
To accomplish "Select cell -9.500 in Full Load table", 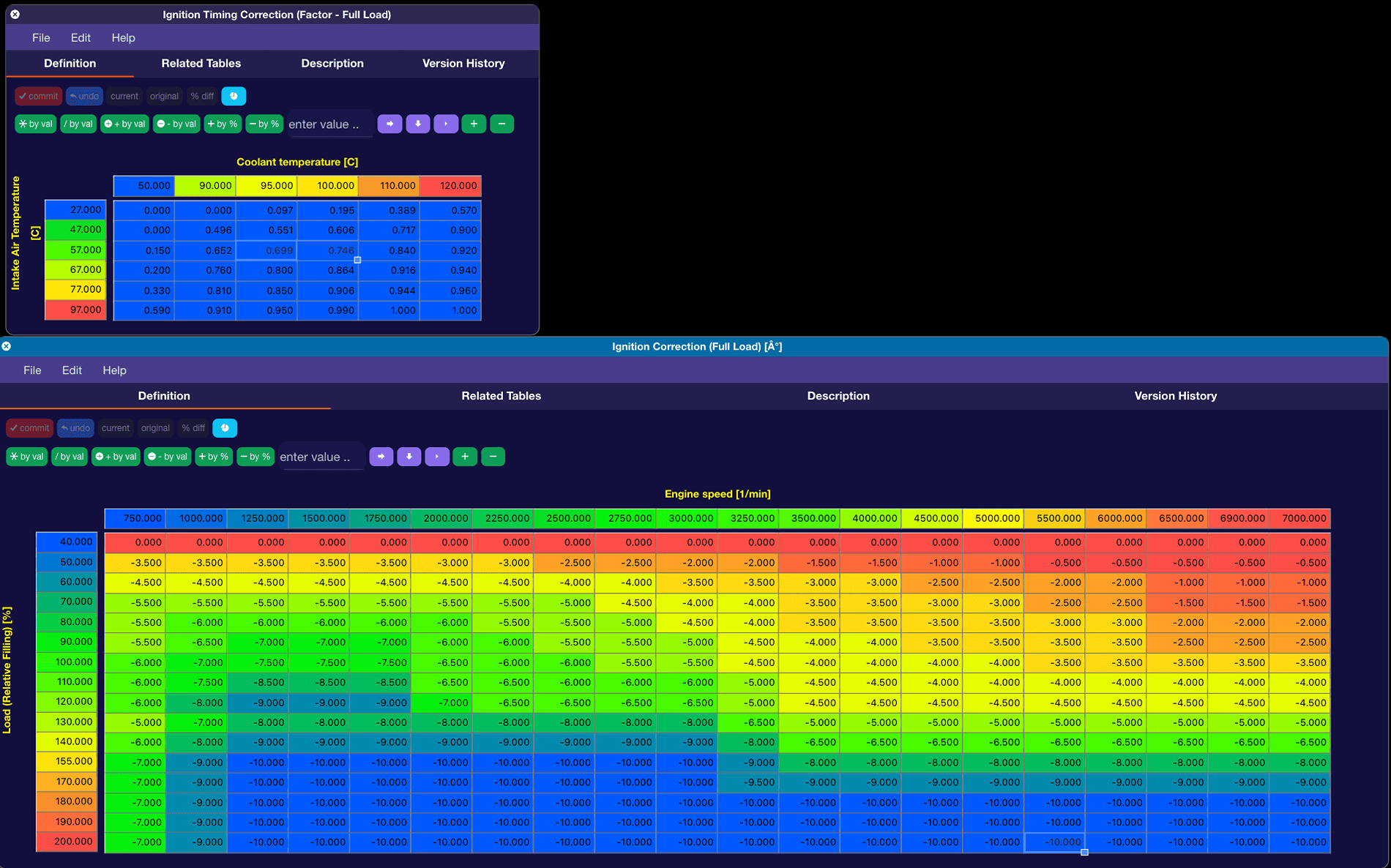I will pyautogui.click(x=748, y=782).
